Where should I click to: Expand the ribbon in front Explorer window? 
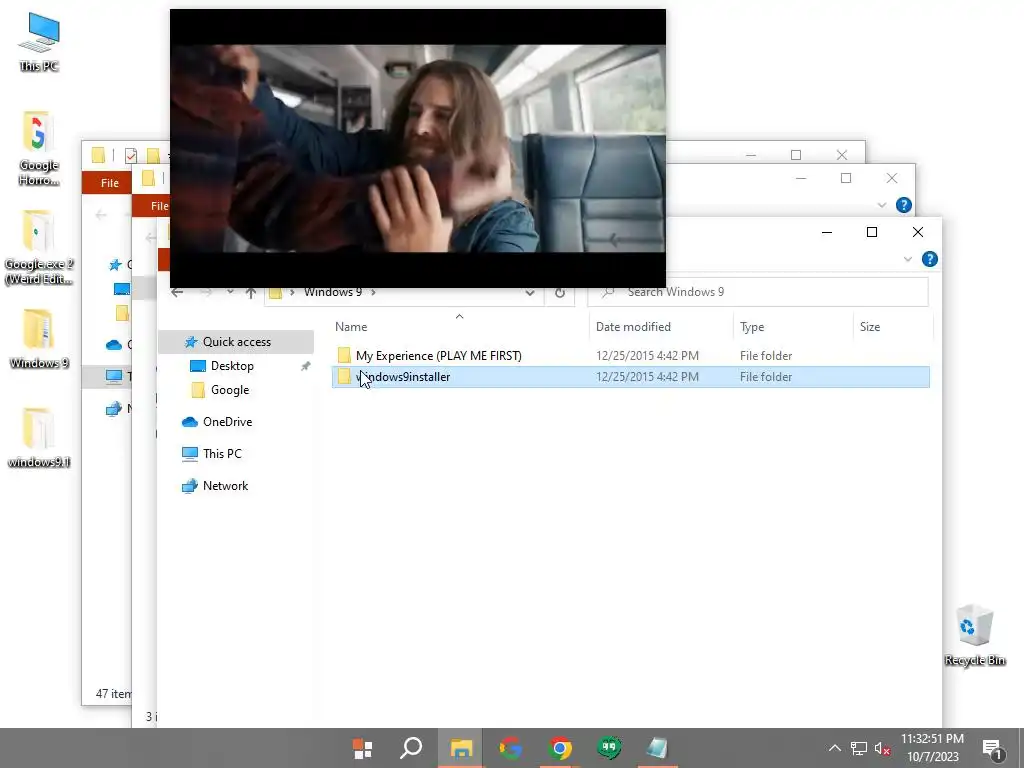908,259
